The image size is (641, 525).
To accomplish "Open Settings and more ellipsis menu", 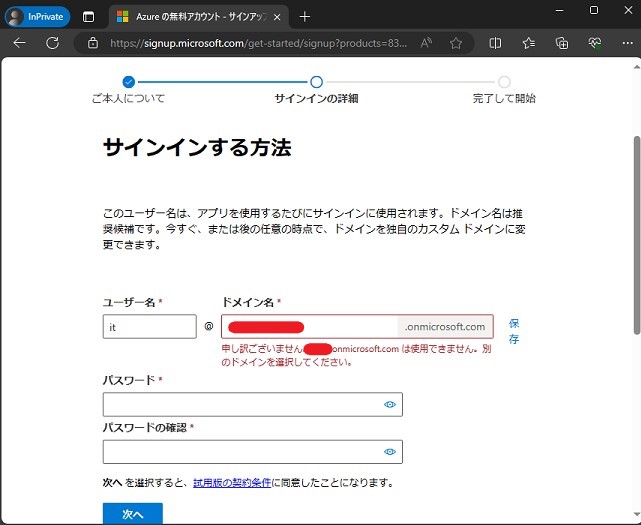I will 628,43.
